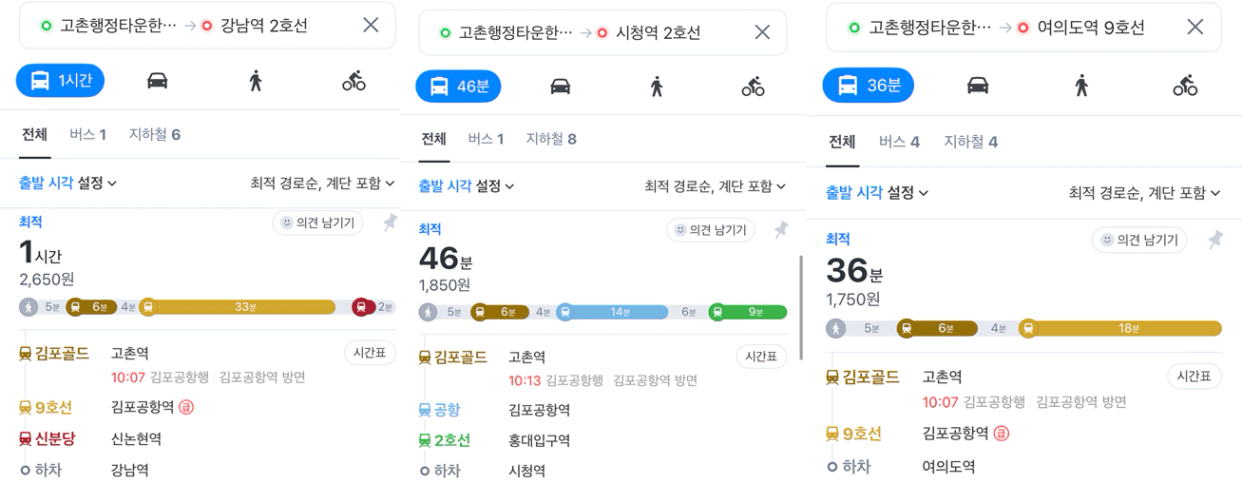Screen dimensions: 1242x484
Task: Click 의견 남기기 on the 36분 route
Action: [x=1139, y=239]
